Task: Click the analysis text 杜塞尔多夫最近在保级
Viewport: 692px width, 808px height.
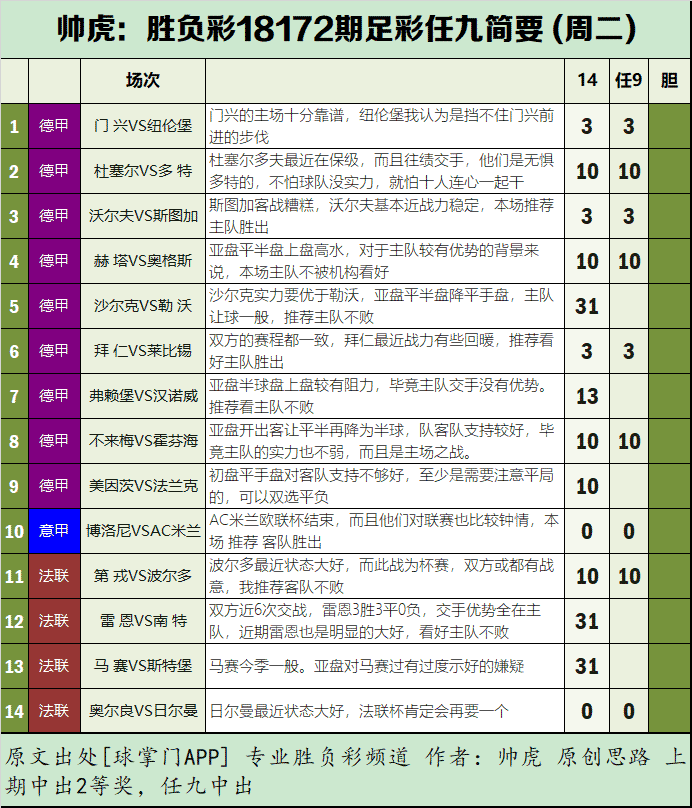Action: (x=284, y=160)
